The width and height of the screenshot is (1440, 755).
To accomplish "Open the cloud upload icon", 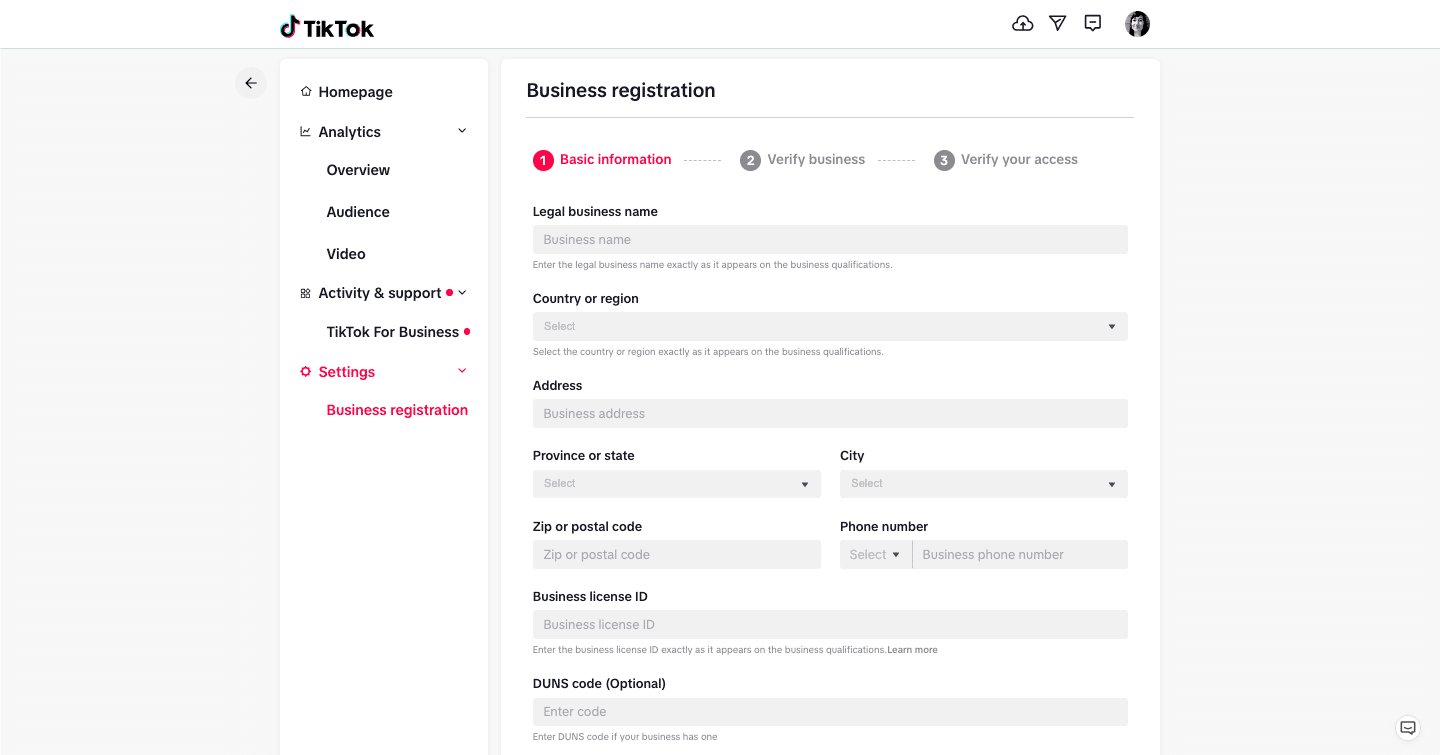I will (x=1022, y=23).
